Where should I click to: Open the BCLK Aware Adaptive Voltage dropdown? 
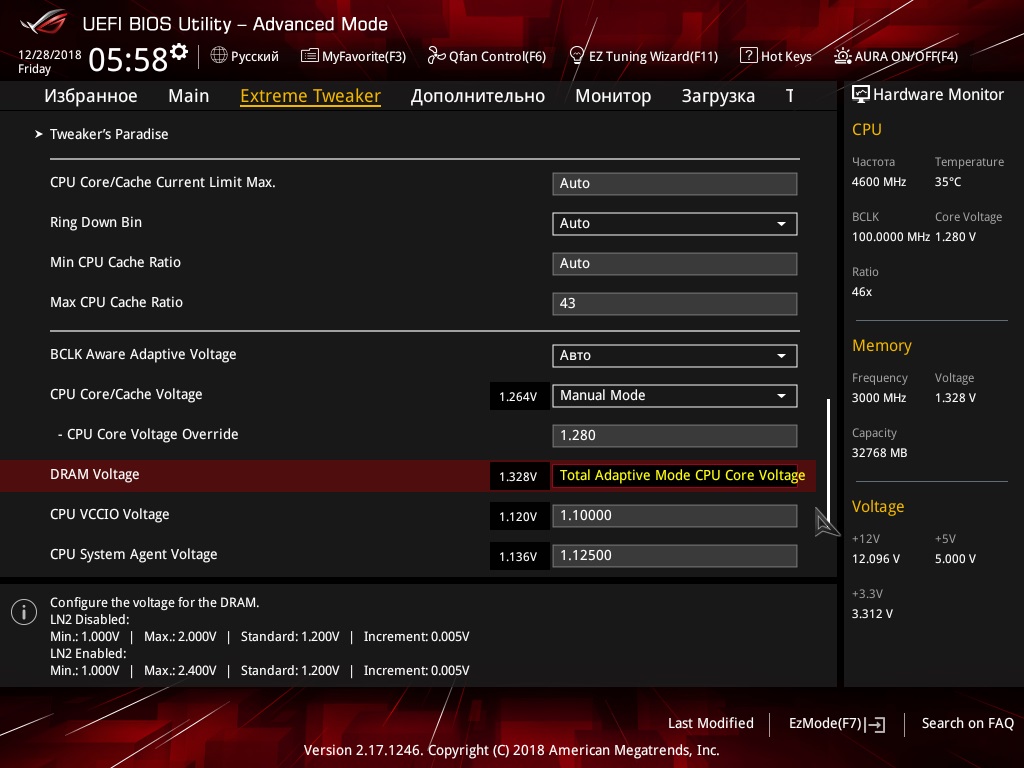tap(675, 356)
